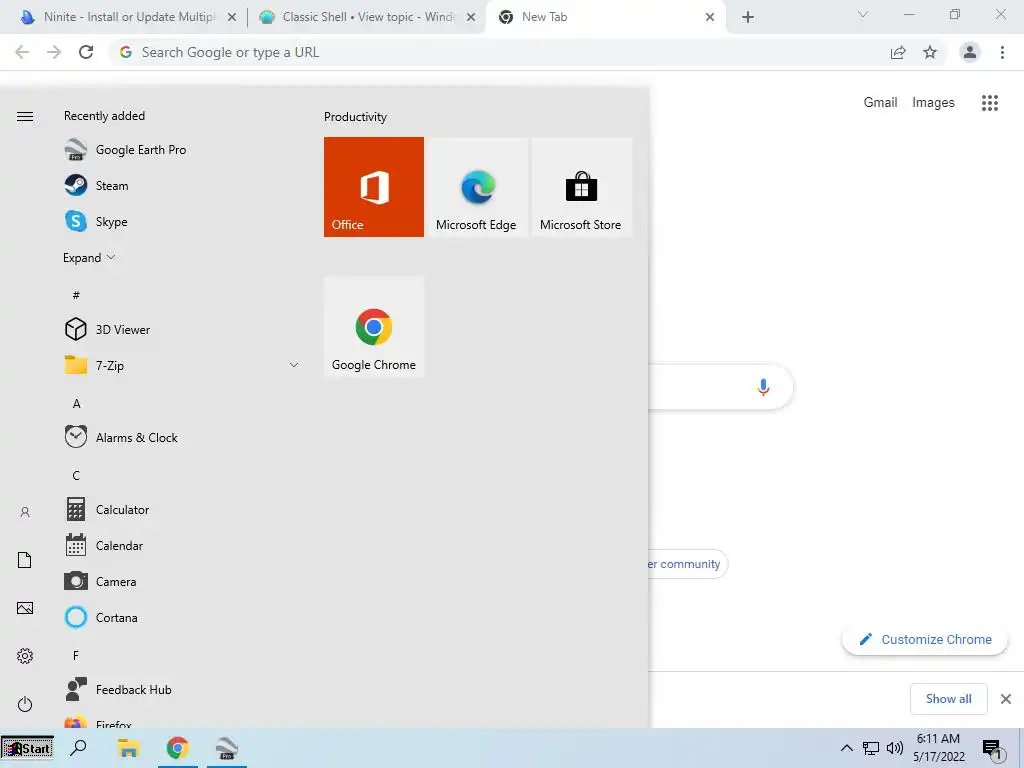Click the Office tile

(x=374, y=187)
